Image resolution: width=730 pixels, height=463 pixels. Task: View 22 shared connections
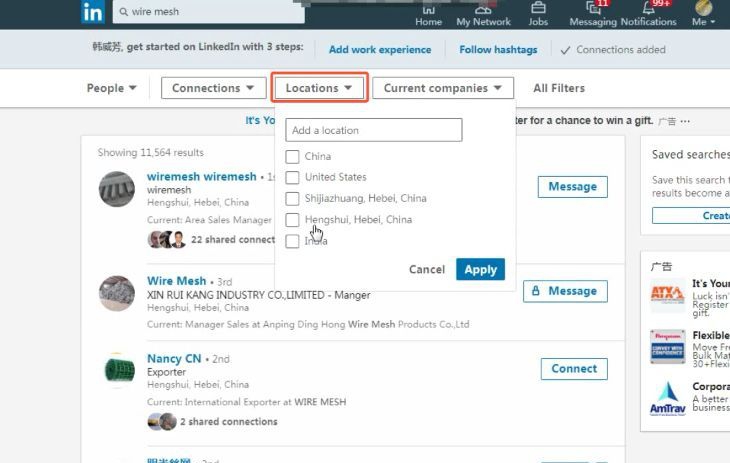click(x=233, y=239)
